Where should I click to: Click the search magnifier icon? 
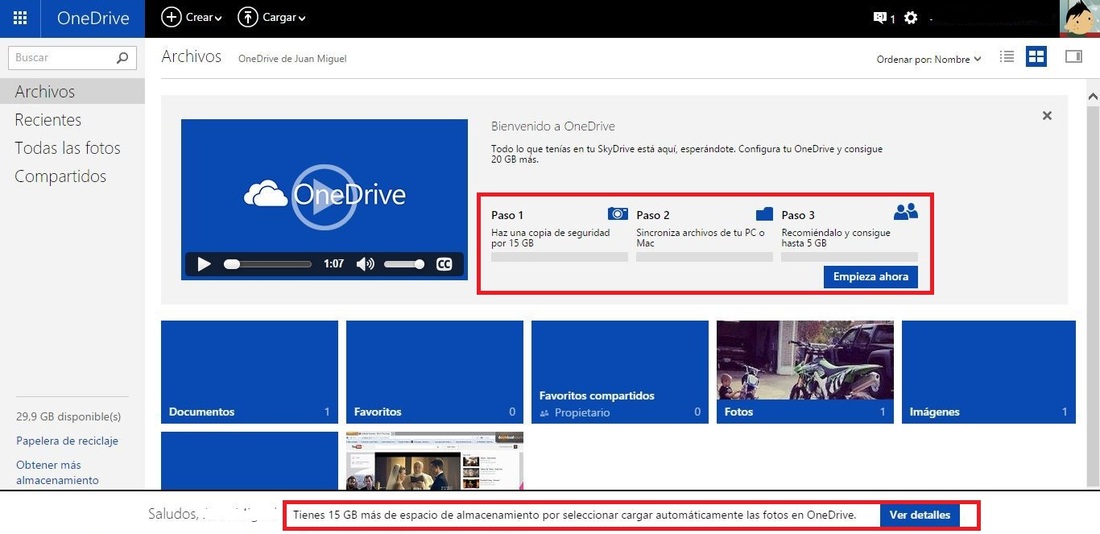pyautogui.click(x=122, y=58)
